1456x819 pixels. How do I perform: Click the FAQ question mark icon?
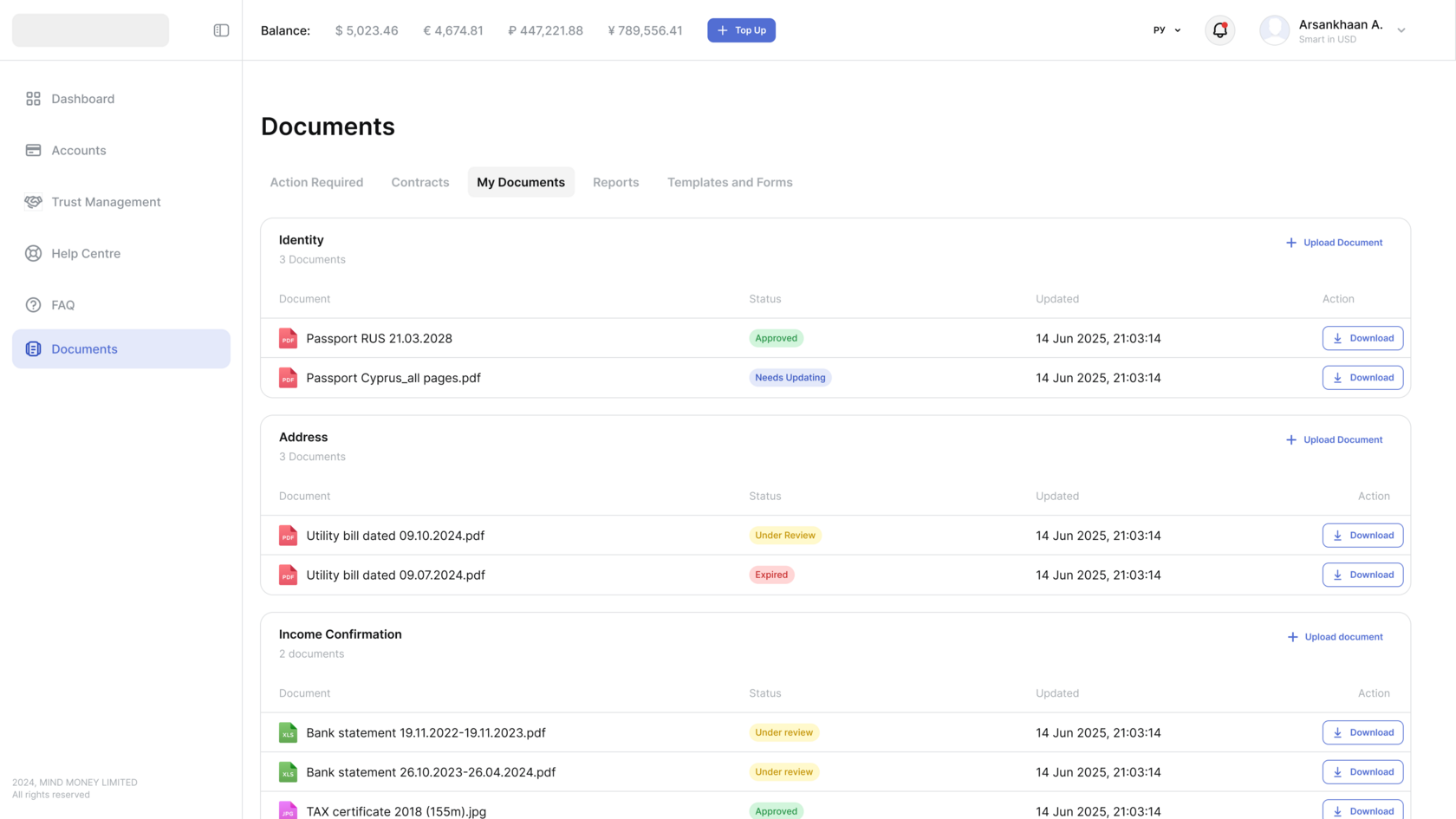[x=33, y=305]
